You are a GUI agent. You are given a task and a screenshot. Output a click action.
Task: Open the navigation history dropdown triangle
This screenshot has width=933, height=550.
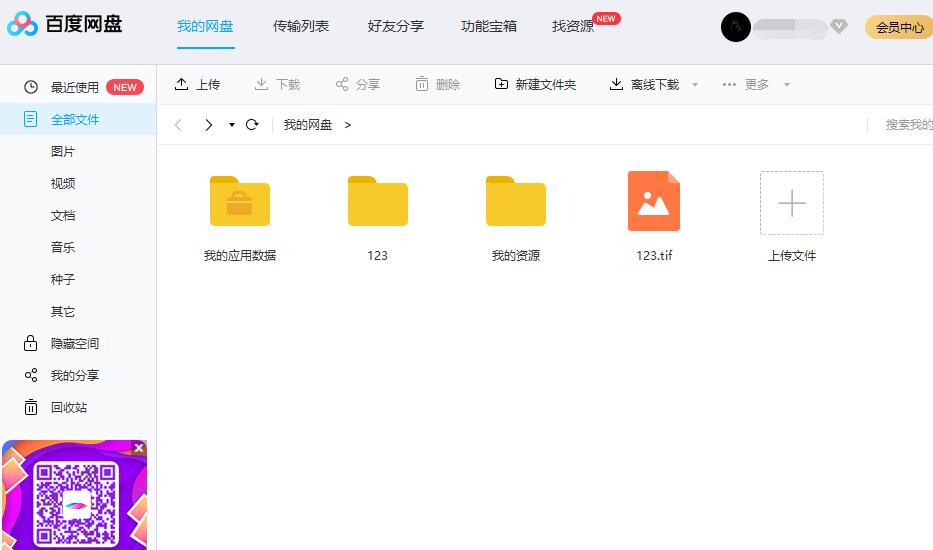pyautogui.click(x=232, y=125)
